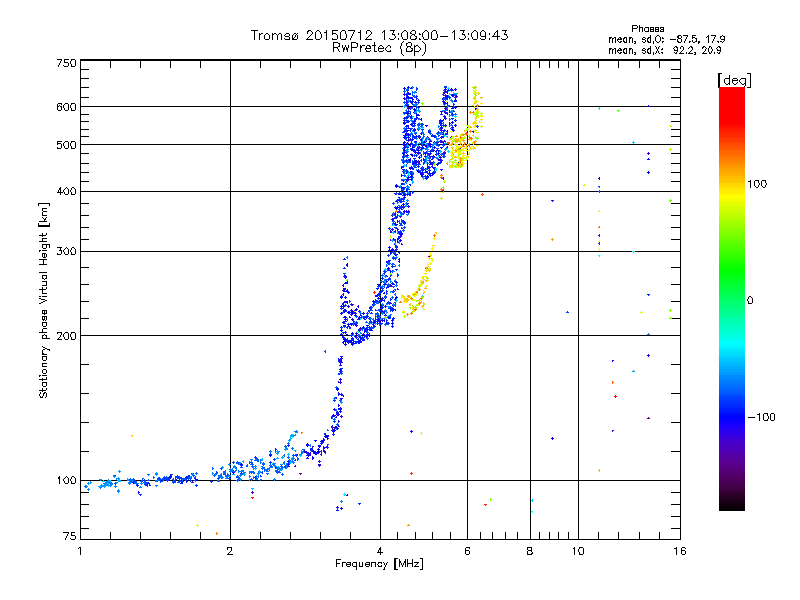Click the x-axis label 'Frequency [MHz]'
800x600 pixels.
point(379,564)
